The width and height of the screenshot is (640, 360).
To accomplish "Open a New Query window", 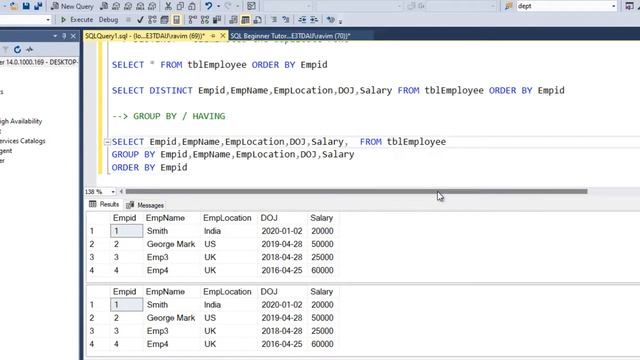I will click(x=72, y=6).
